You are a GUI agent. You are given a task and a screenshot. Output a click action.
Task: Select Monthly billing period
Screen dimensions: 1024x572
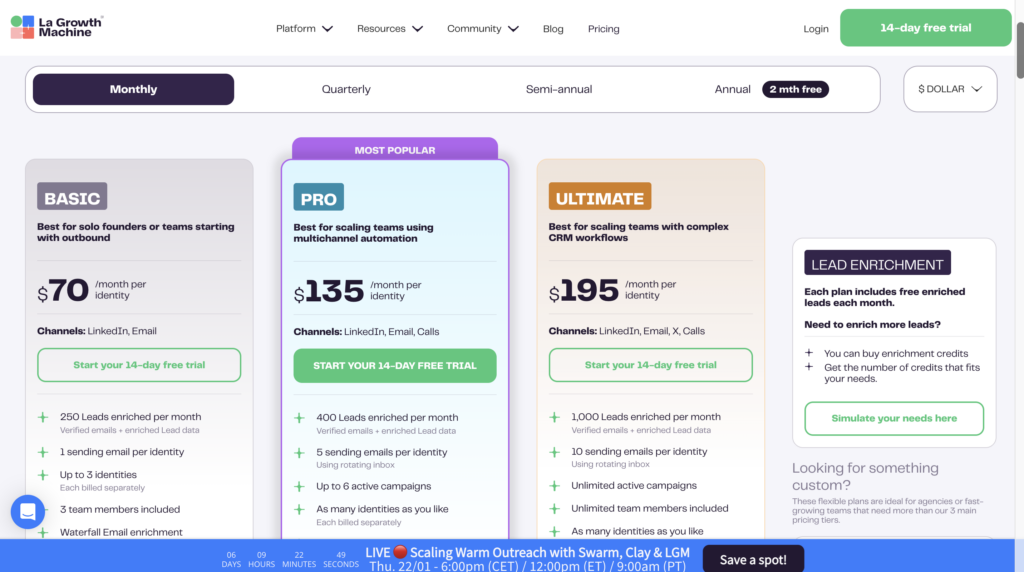point(133,89)
